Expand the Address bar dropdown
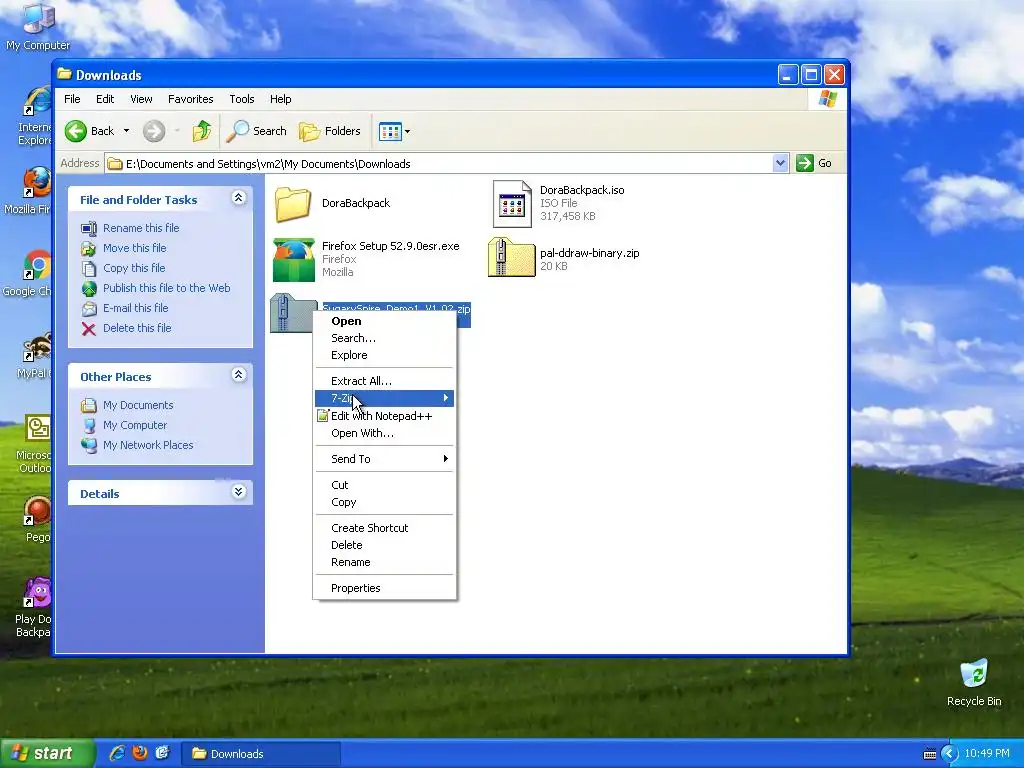This screenshot has height=768, width=1024. 780,163
